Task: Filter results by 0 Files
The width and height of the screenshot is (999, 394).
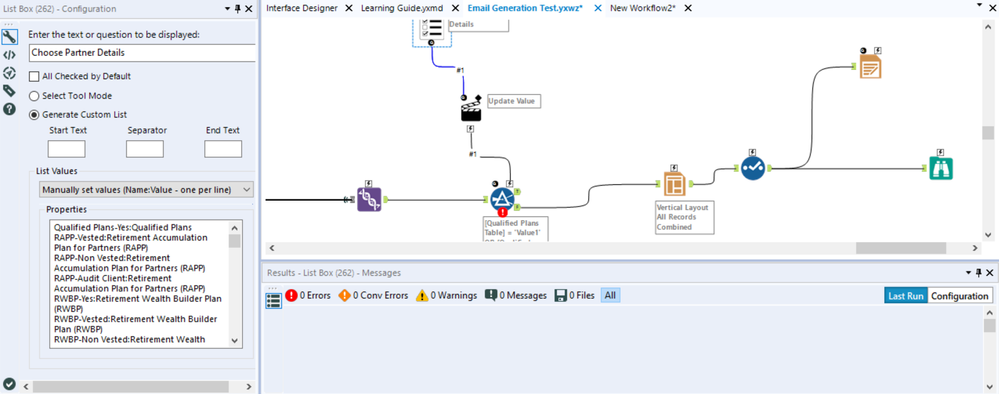Action: coord(575,295)
